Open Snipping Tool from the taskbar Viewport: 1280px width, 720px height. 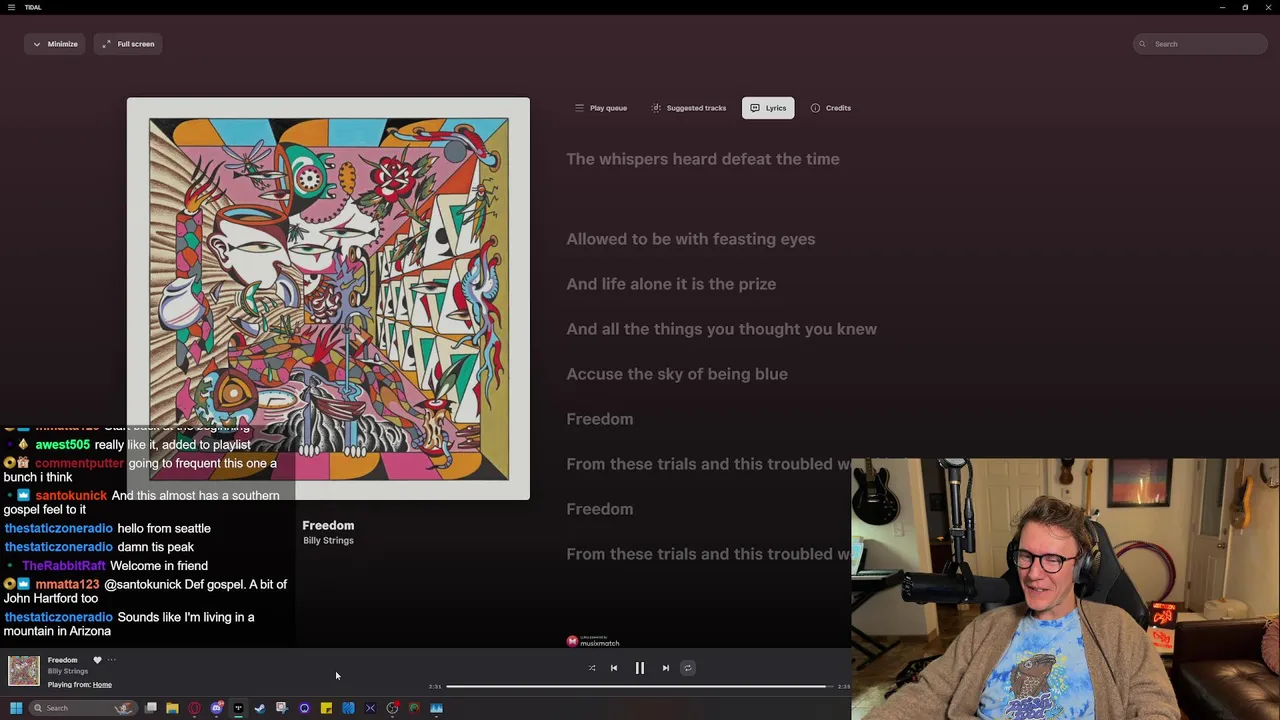pos(282,708)
